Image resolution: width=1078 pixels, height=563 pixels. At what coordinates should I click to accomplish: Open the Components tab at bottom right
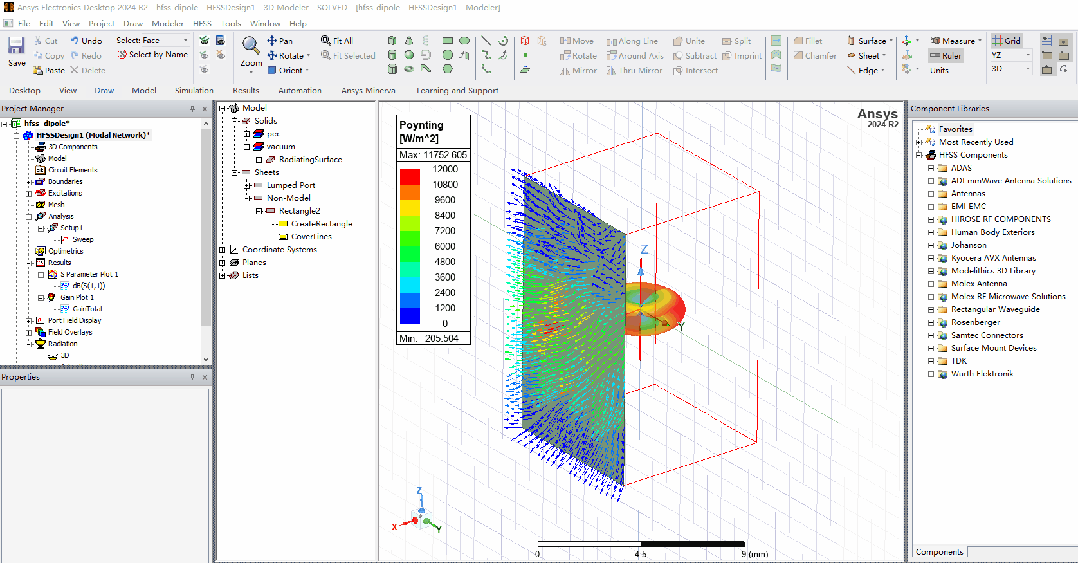click(x=939, y=552)
